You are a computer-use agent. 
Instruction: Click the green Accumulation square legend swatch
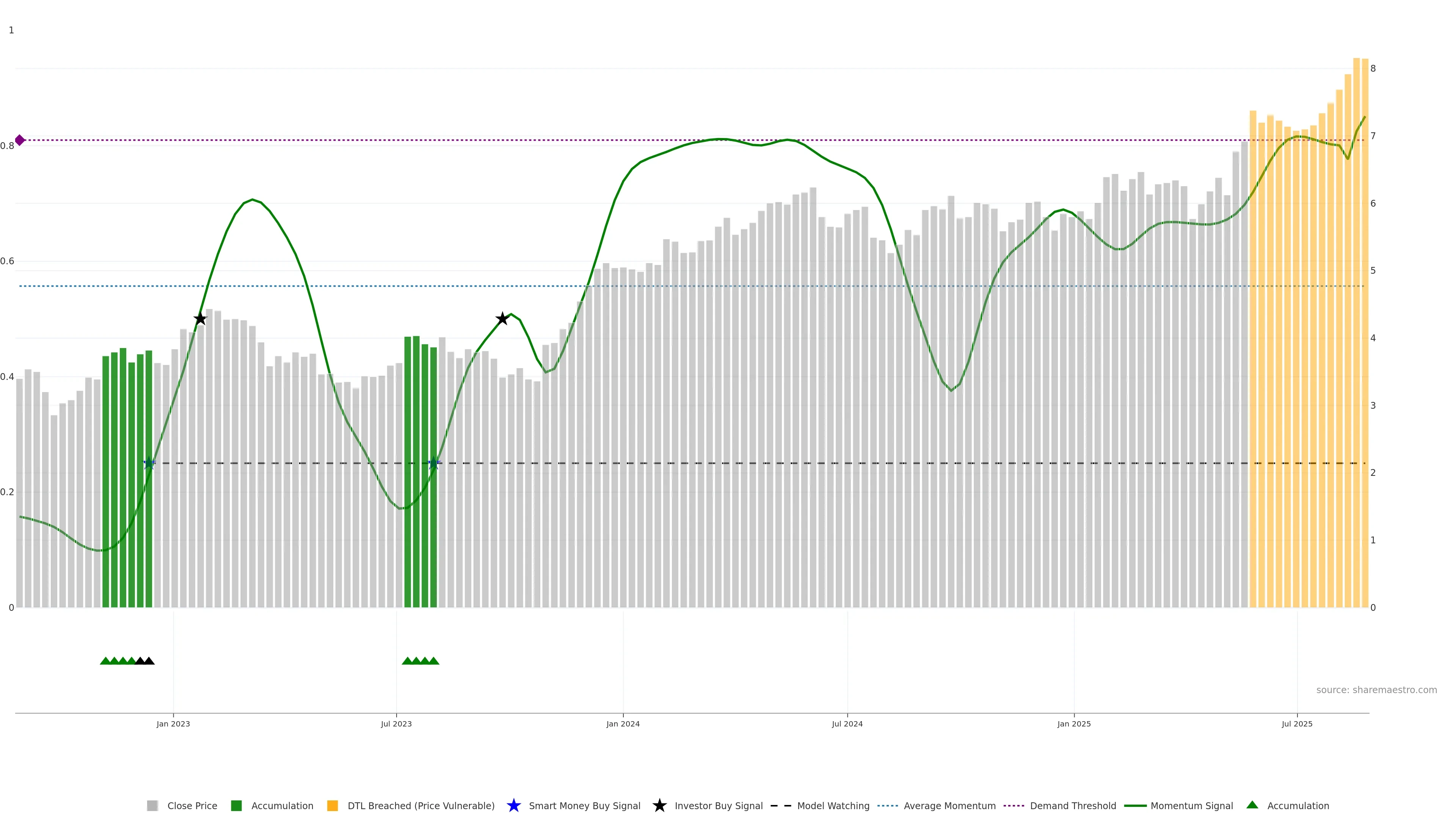tap(236, 806)
